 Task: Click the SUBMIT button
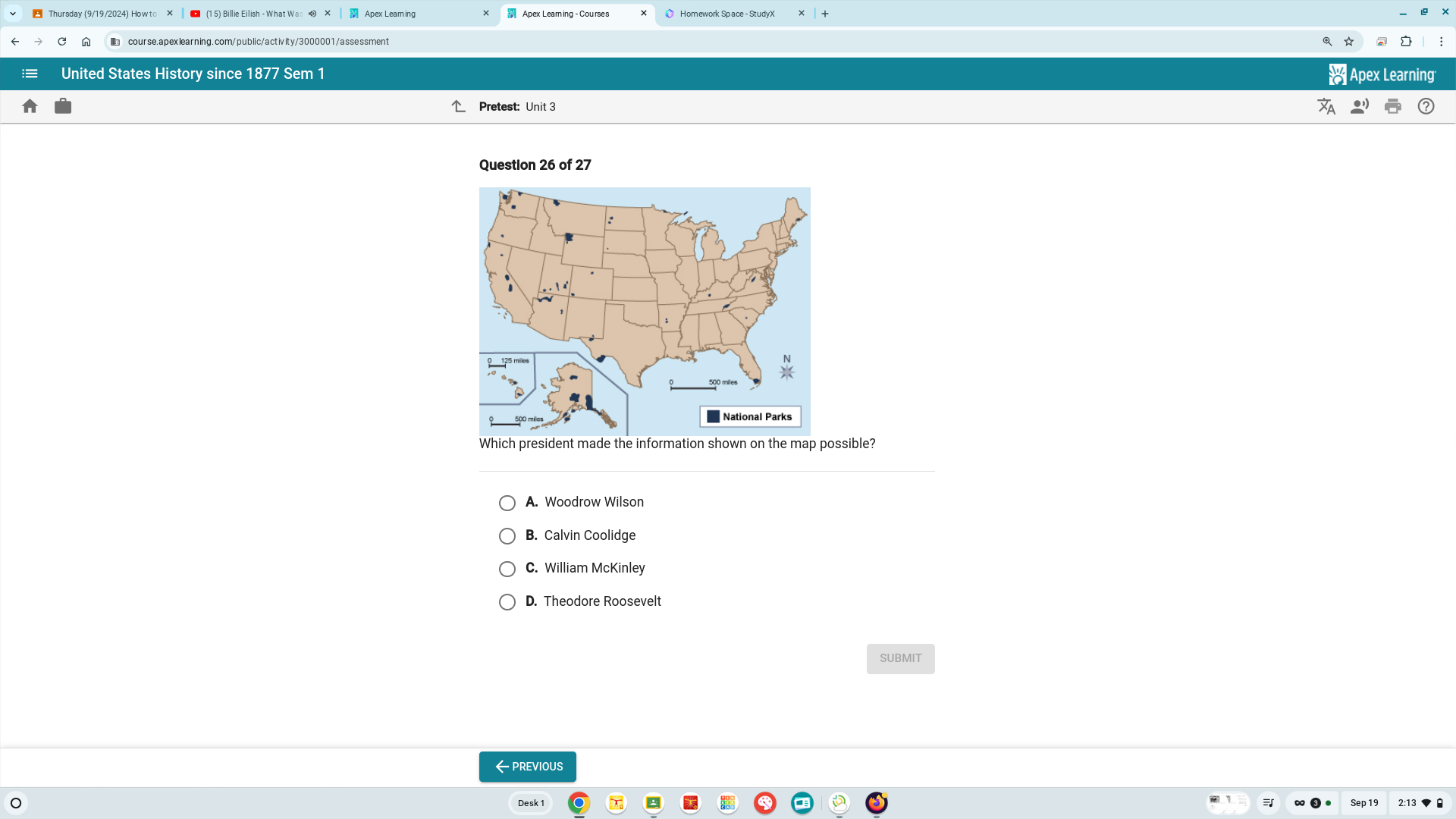(900, 658)
